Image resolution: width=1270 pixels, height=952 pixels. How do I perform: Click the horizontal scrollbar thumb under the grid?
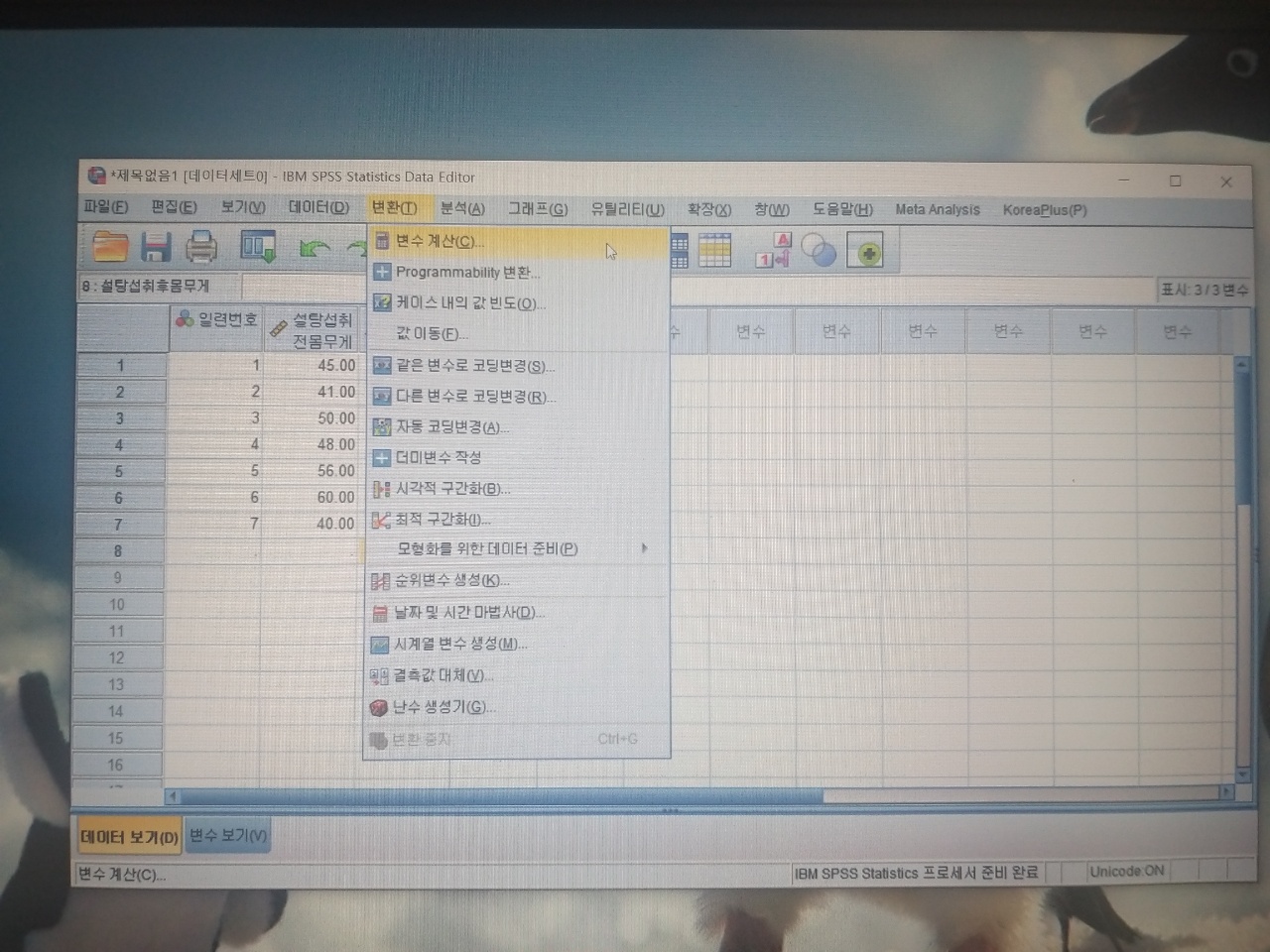click(502, 796)
